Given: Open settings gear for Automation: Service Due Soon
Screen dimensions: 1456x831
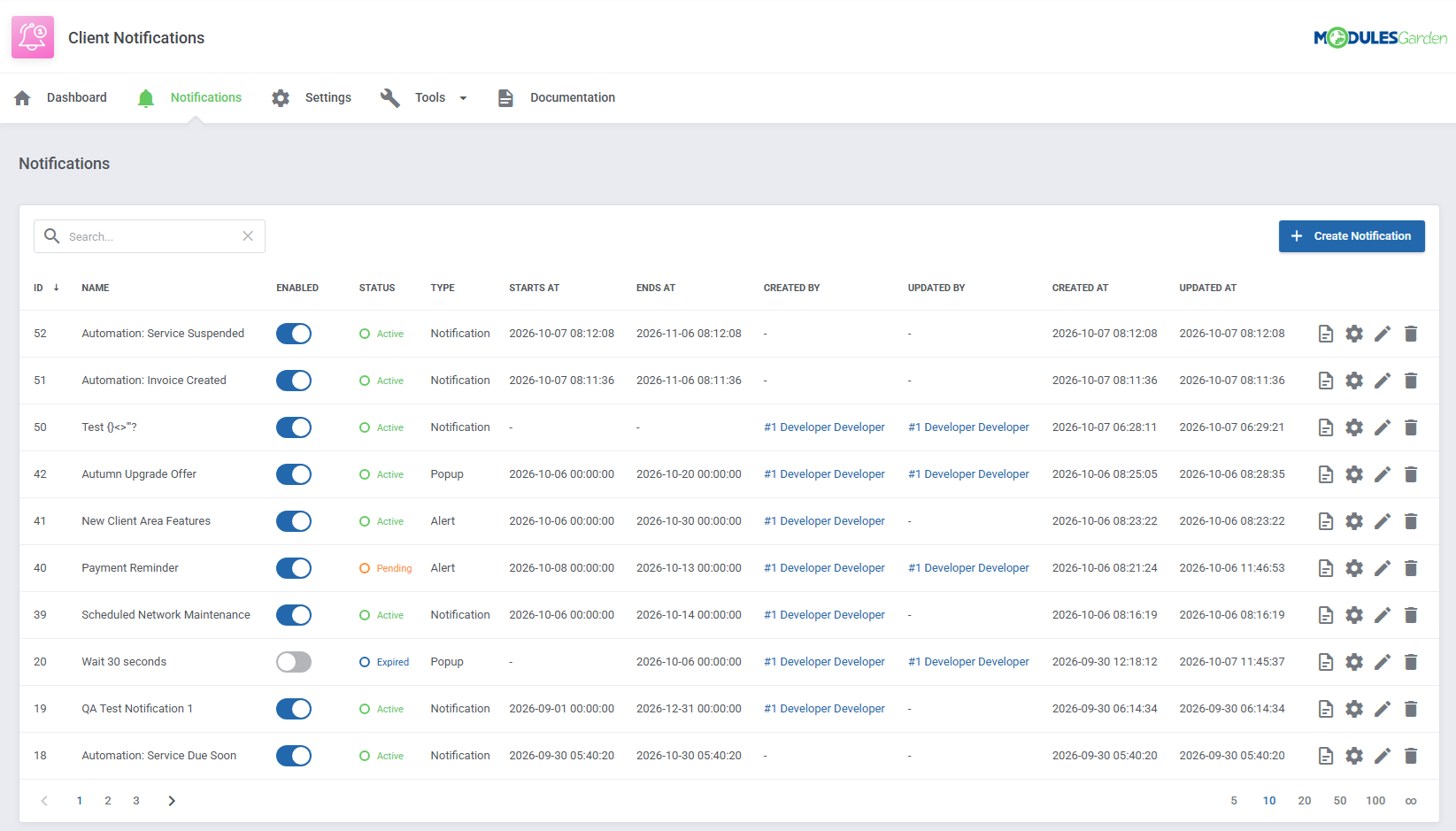Looking at the screenshot, I should coord(1354,756).
